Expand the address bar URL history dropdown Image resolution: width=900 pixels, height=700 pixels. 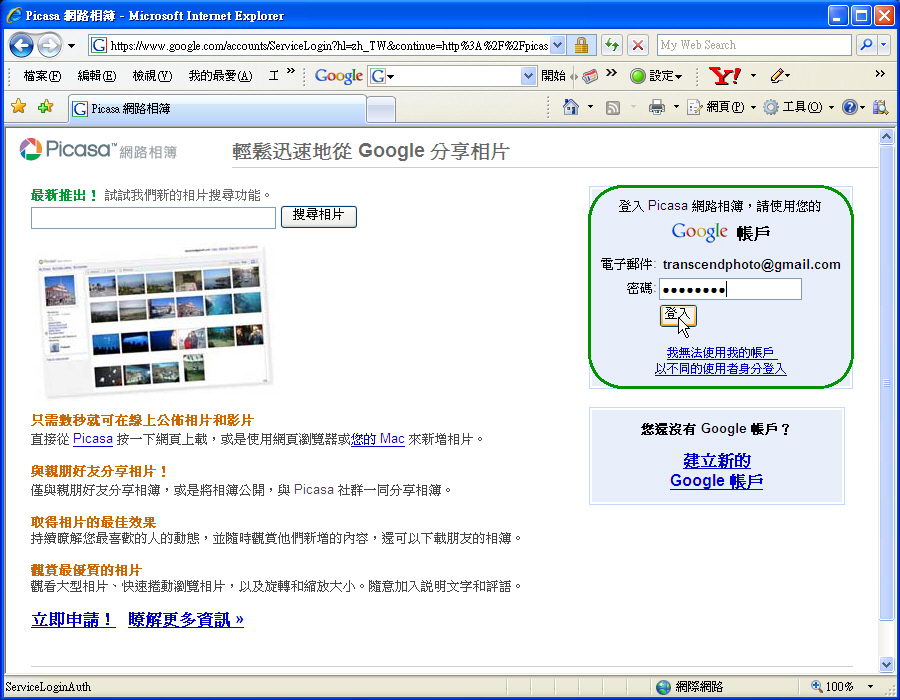click(558, 45)
